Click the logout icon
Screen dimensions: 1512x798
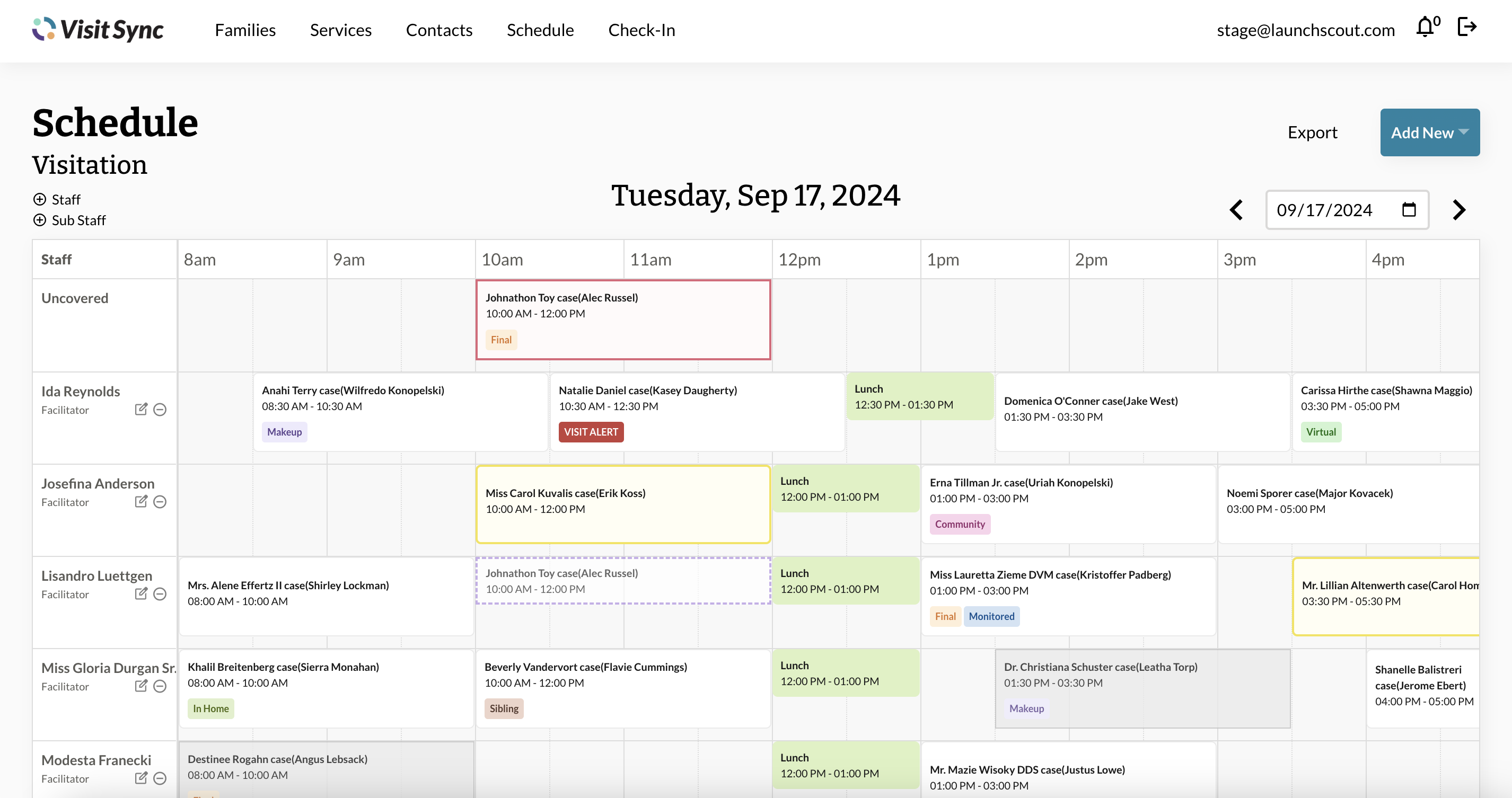click(1466, 27)
